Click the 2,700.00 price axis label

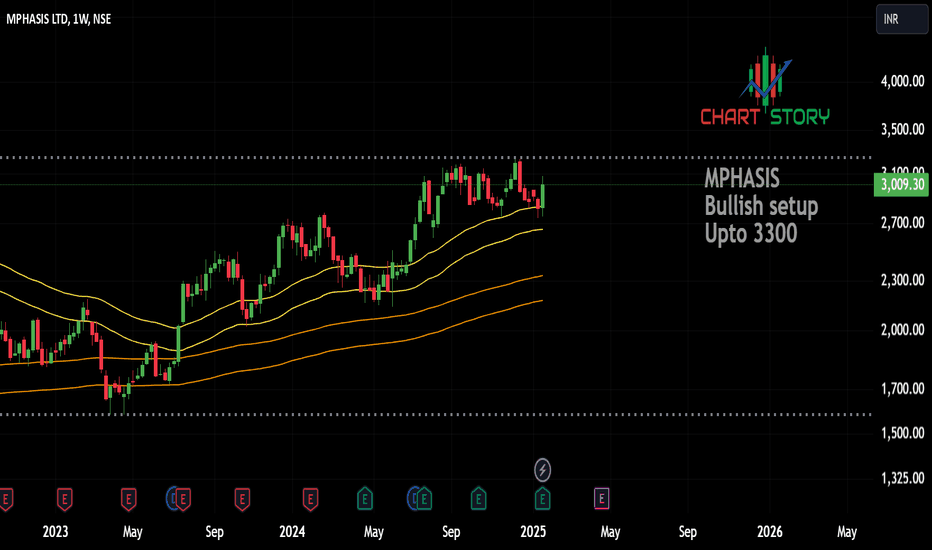click(902, 223)
